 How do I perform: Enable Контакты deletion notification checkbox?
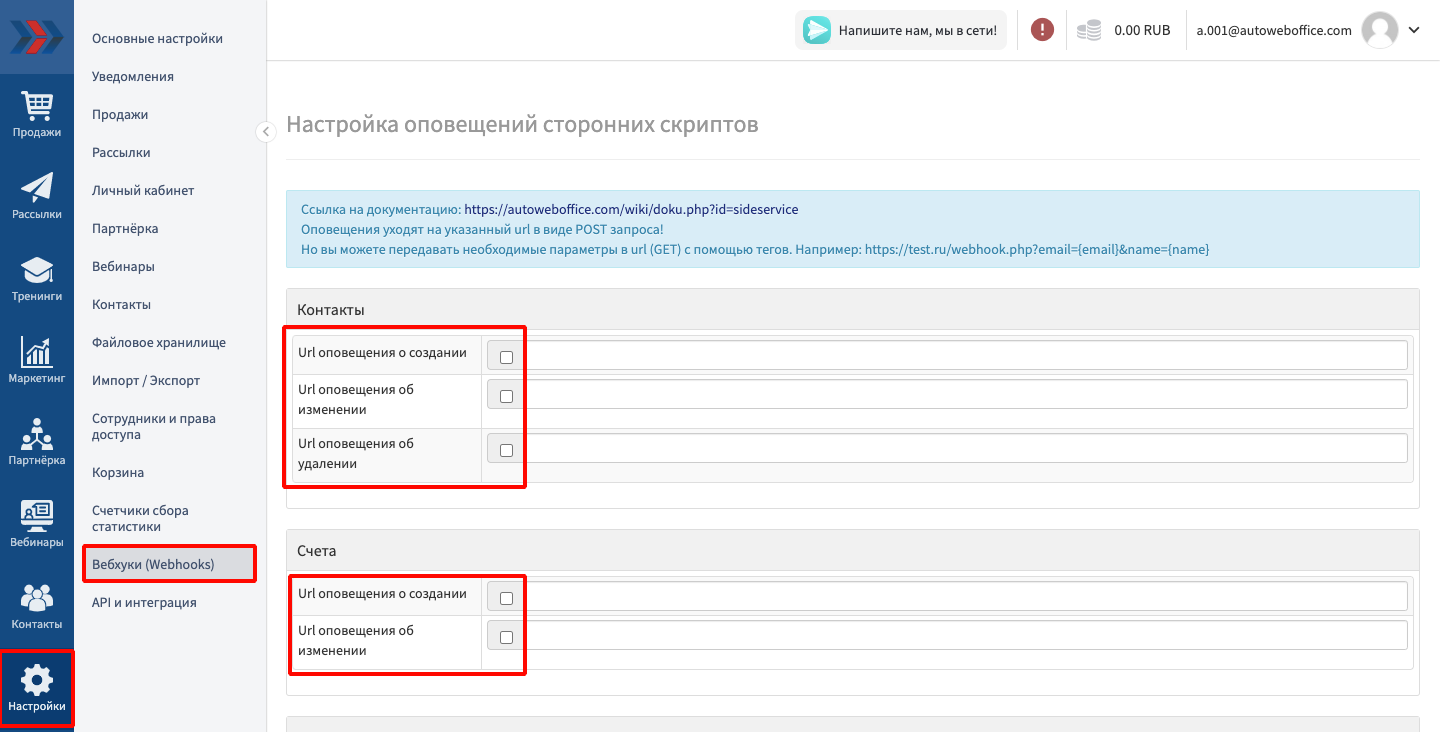[506, 450]
